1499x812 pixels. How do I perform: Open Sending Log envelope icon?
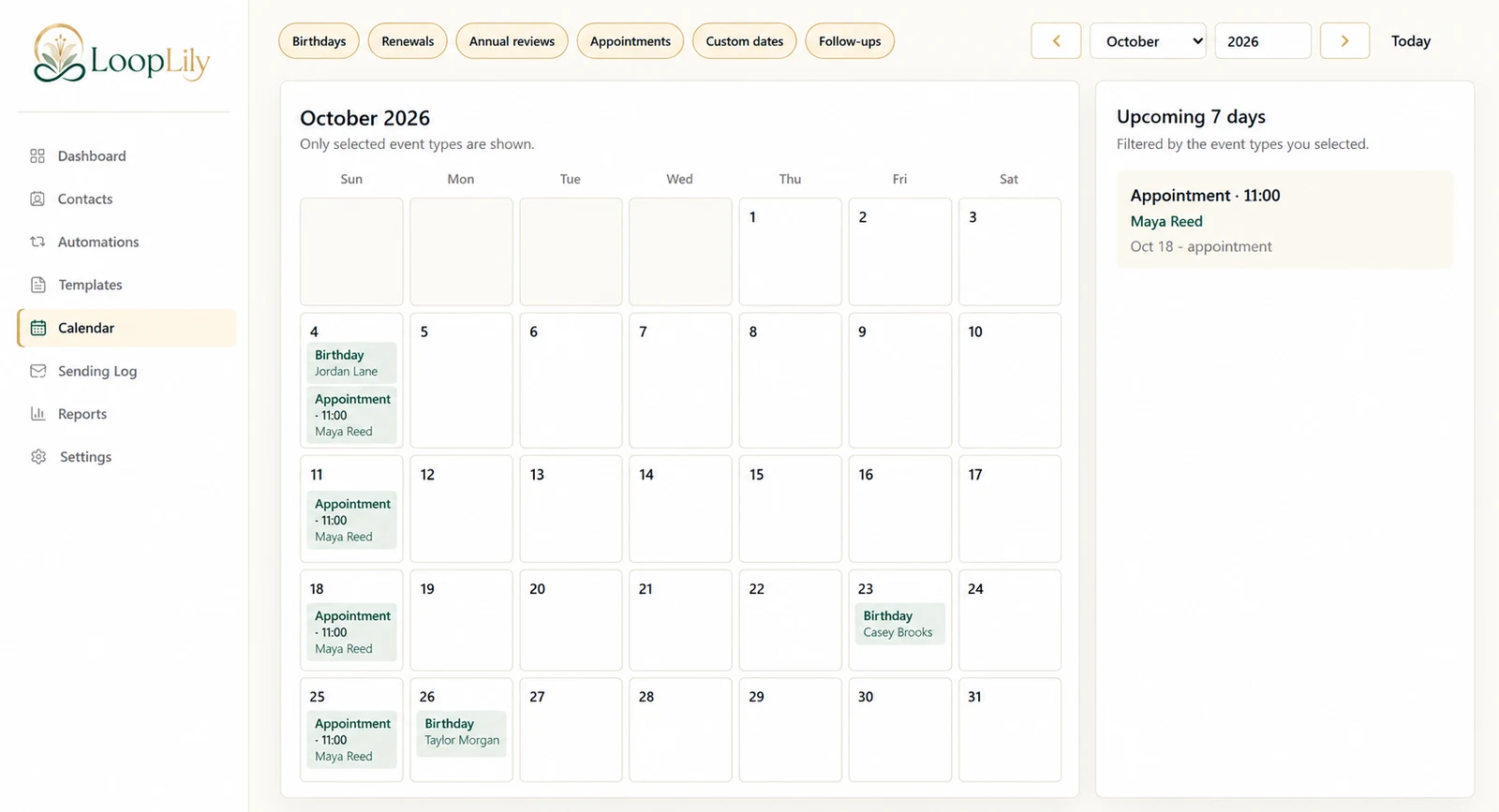37,371
